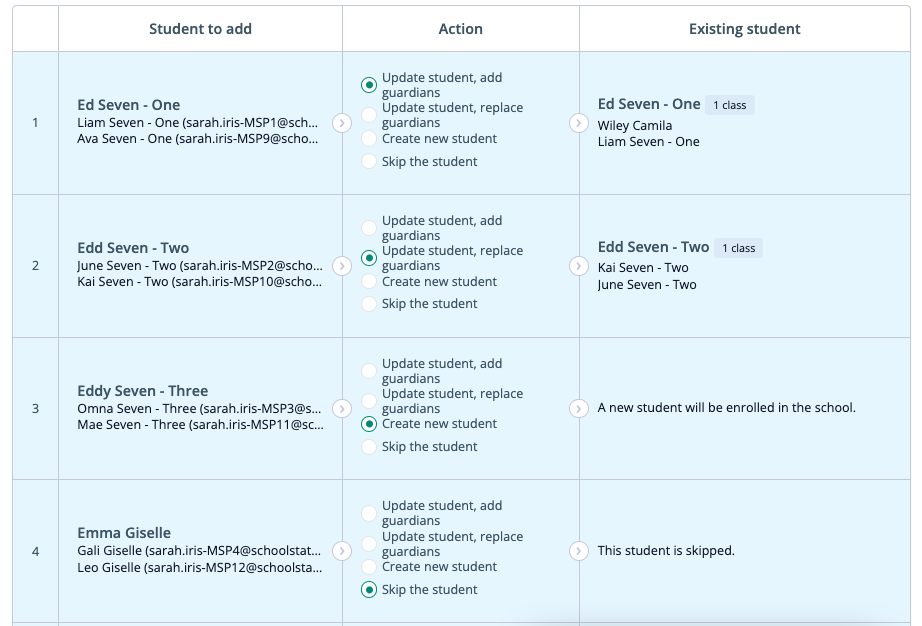Select 'Skip the student' for Eddy Seven - Three
Viewport: 922px width, 626px height.
369,447
